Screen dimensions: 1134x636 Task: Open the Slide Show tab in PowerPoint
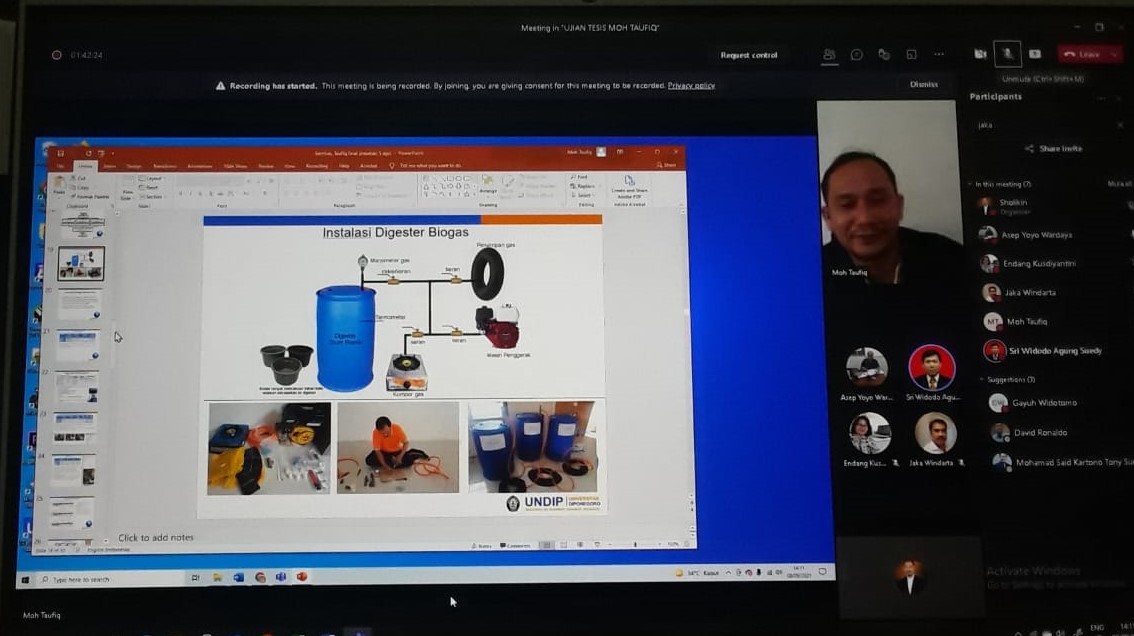235,166
